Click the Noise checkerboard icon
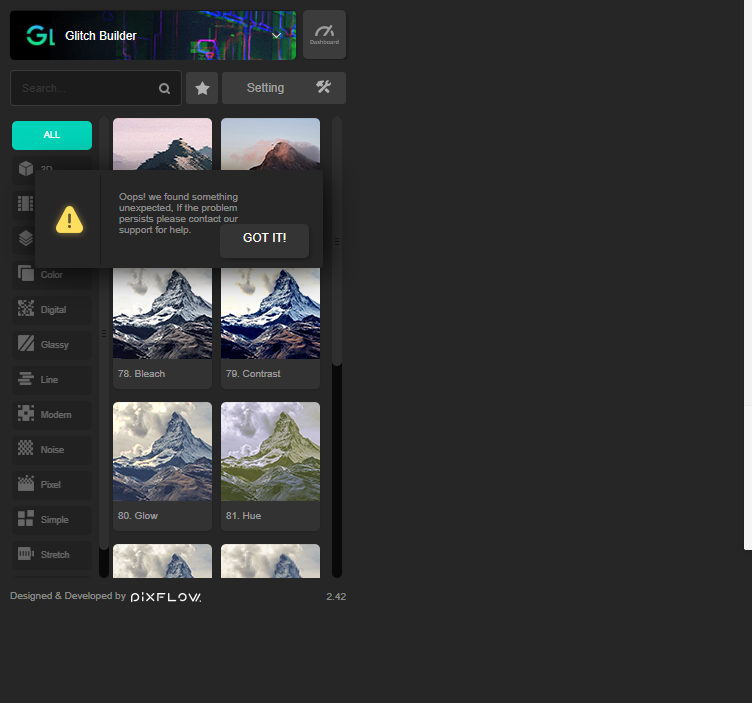Screen dimensions: 752x703 [26, 449]
